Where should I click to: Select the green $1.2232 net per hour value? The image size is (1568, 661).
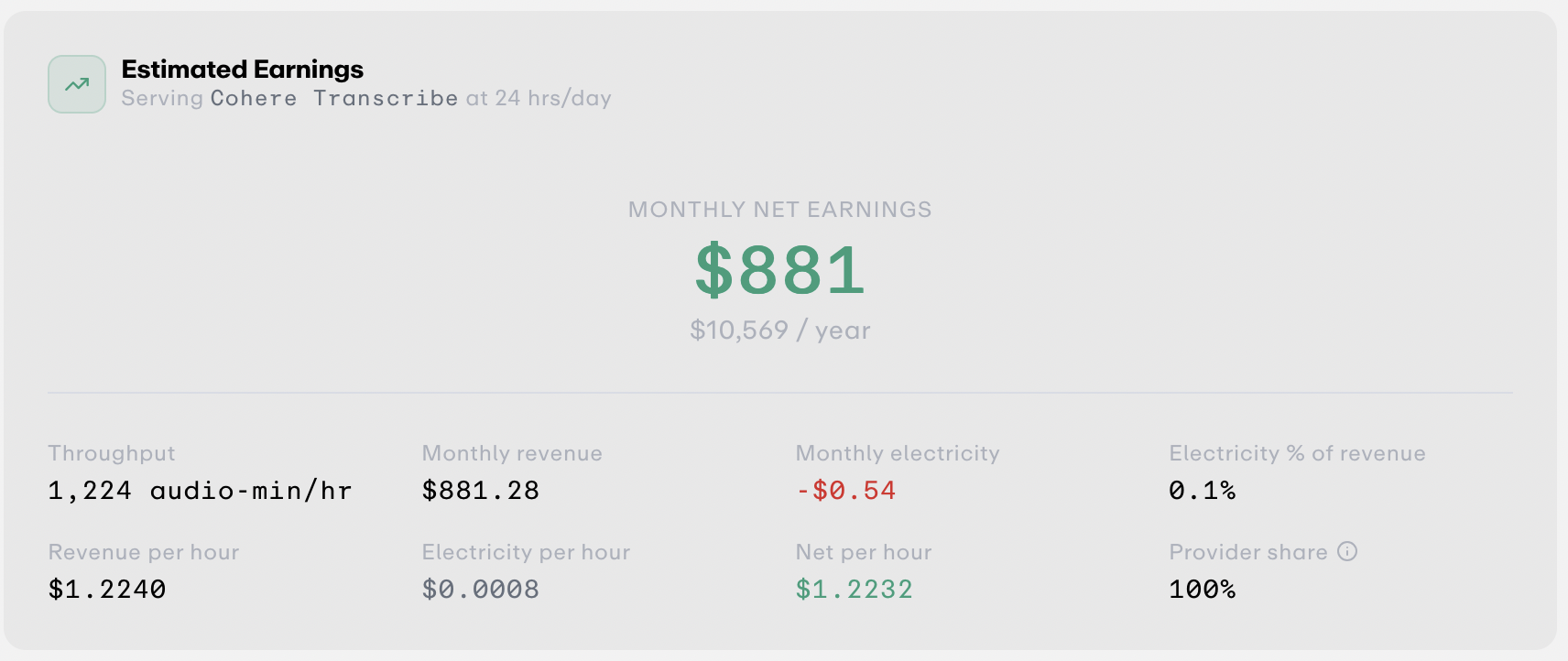pos(855,589)
